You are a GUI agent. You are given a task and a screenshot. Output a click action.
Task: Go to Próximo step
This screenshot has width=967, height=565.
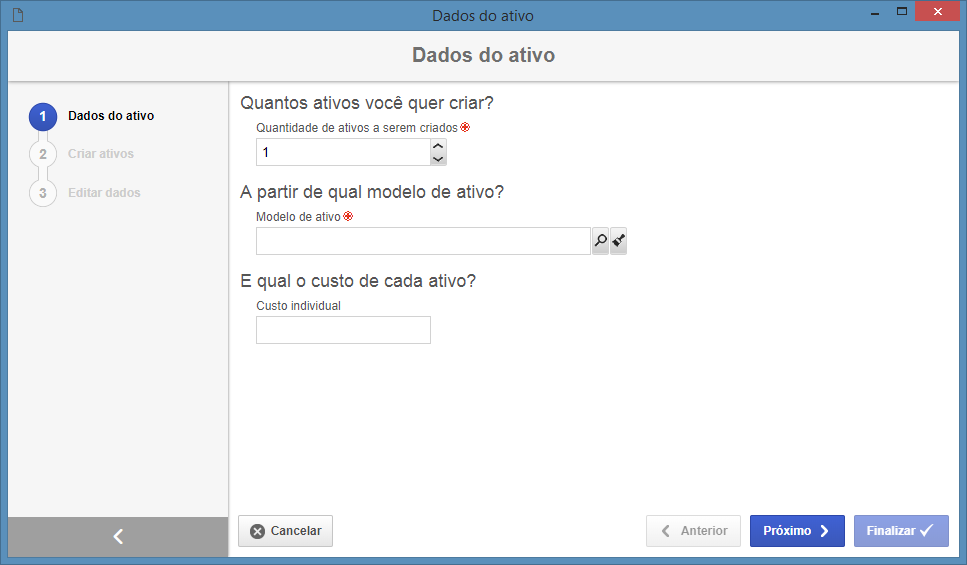point(797,531)
